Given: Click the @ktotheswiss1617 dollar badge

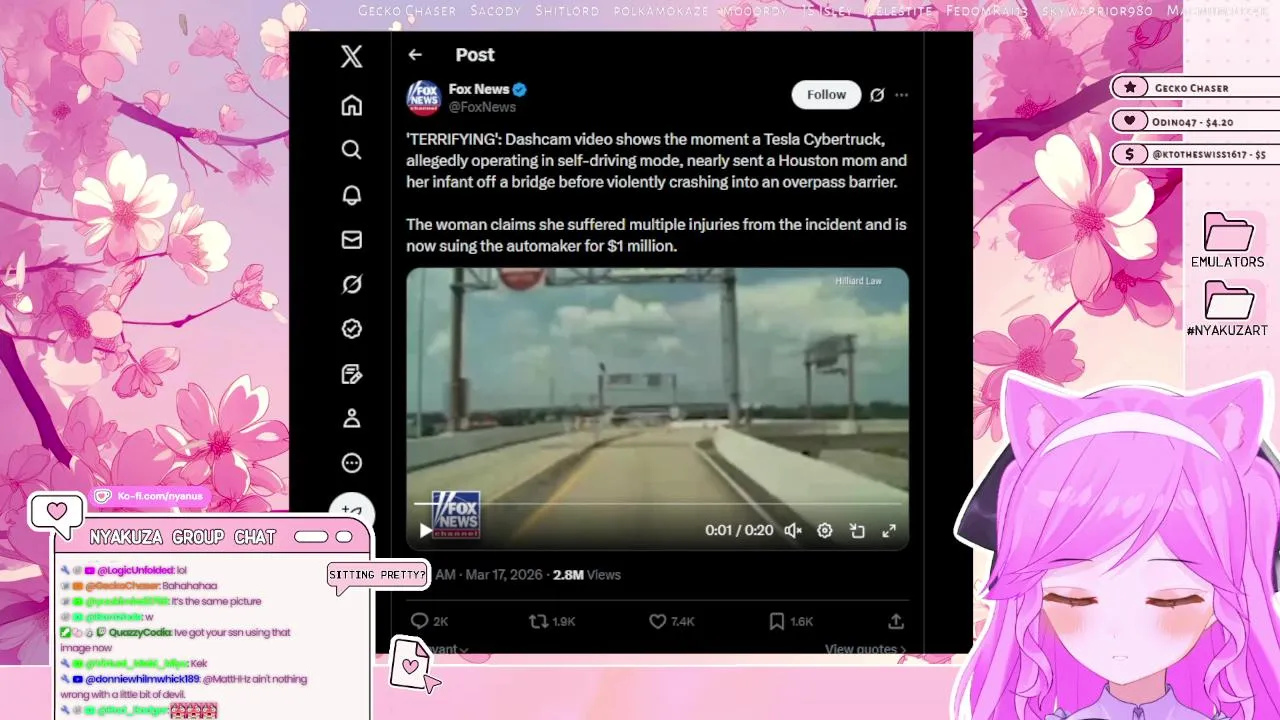Looking at the screenshot, I should tap(1195, 154).
